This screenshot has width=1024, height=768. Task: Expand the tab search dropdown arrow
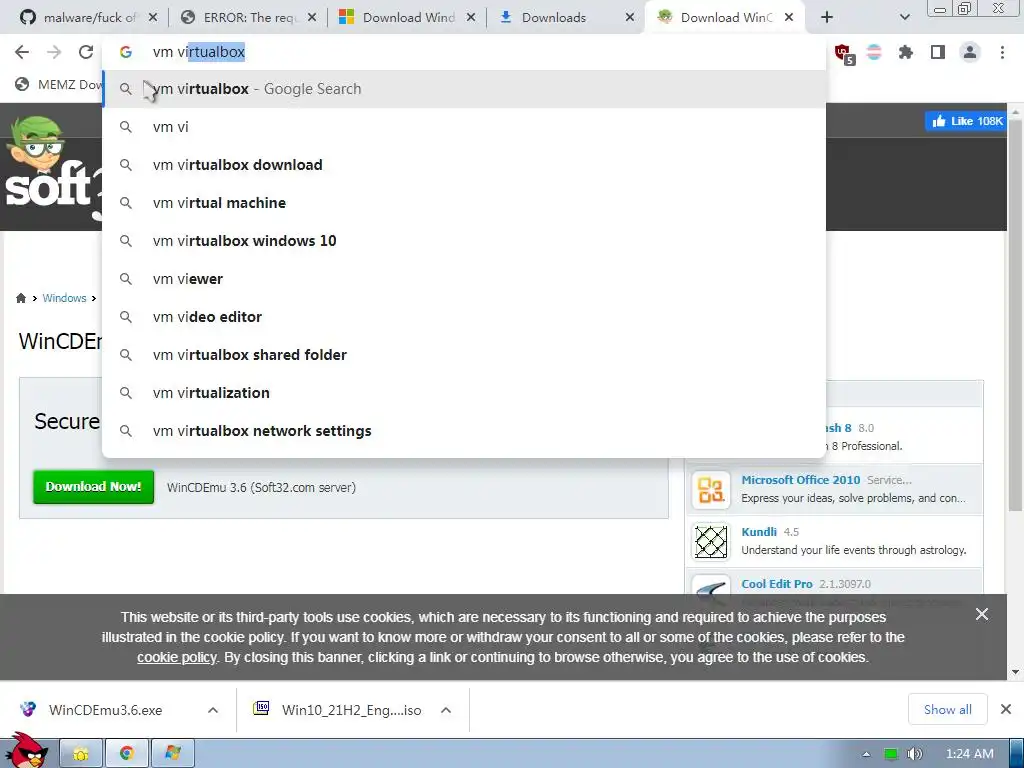(x=904, y=18)
